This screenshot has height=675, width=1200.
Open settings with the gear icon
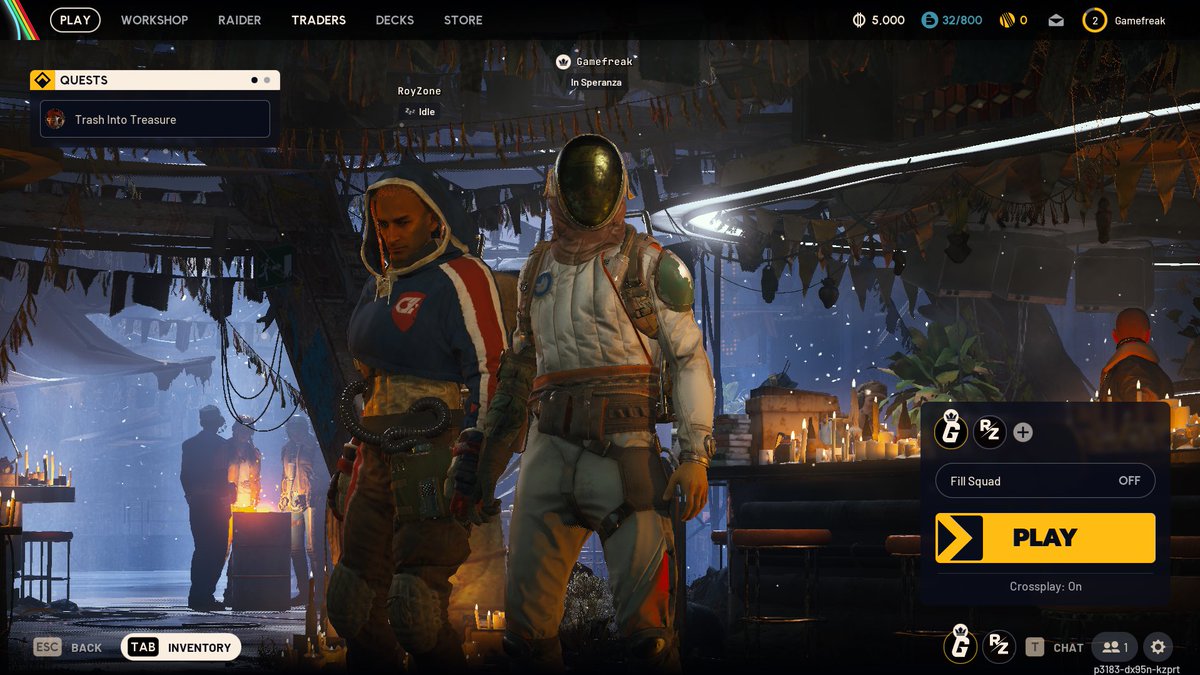[x=1158, y=647]
